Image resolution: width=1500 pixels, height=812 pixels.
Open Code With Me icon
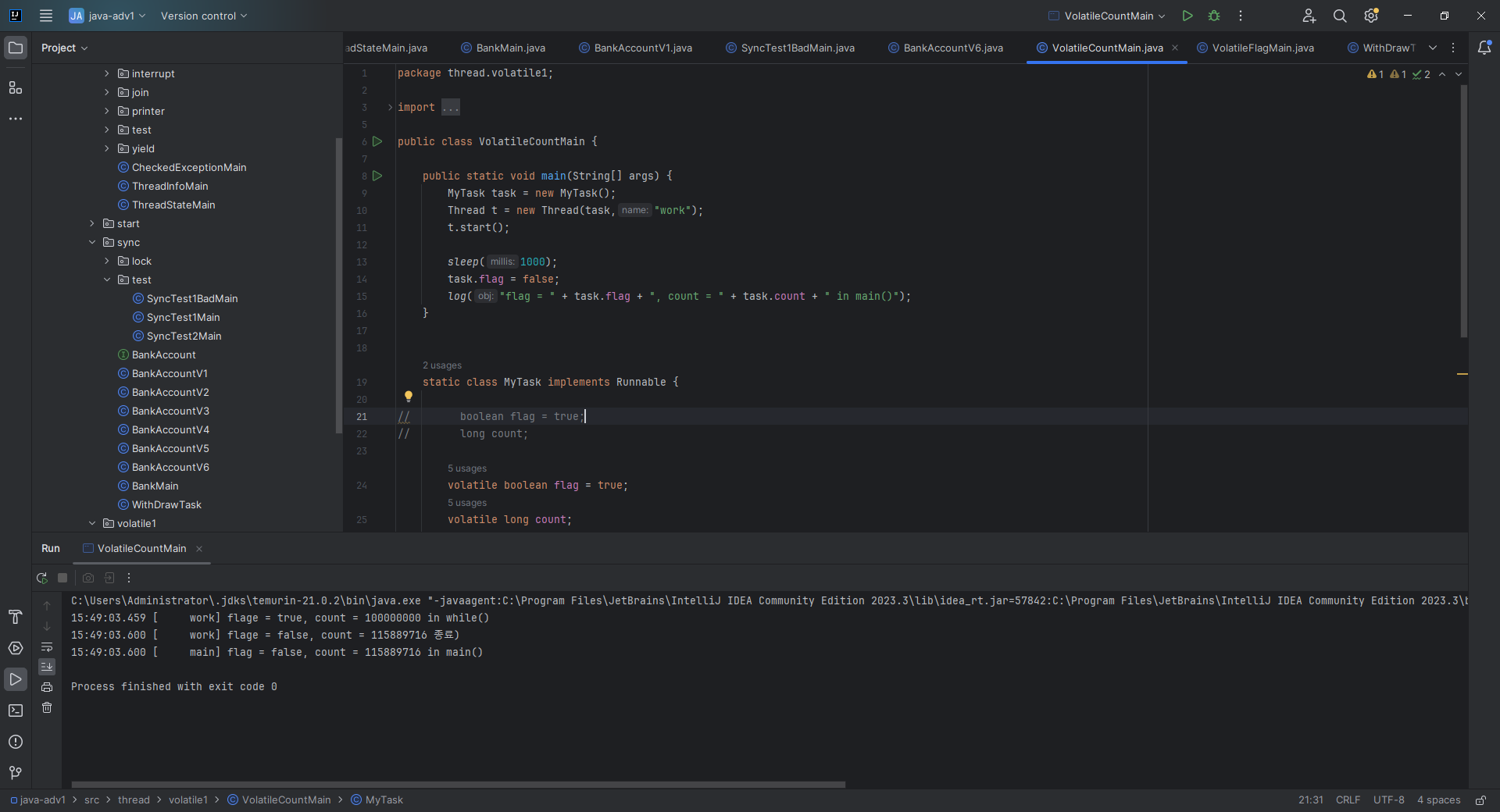[x=1309, y=16]
